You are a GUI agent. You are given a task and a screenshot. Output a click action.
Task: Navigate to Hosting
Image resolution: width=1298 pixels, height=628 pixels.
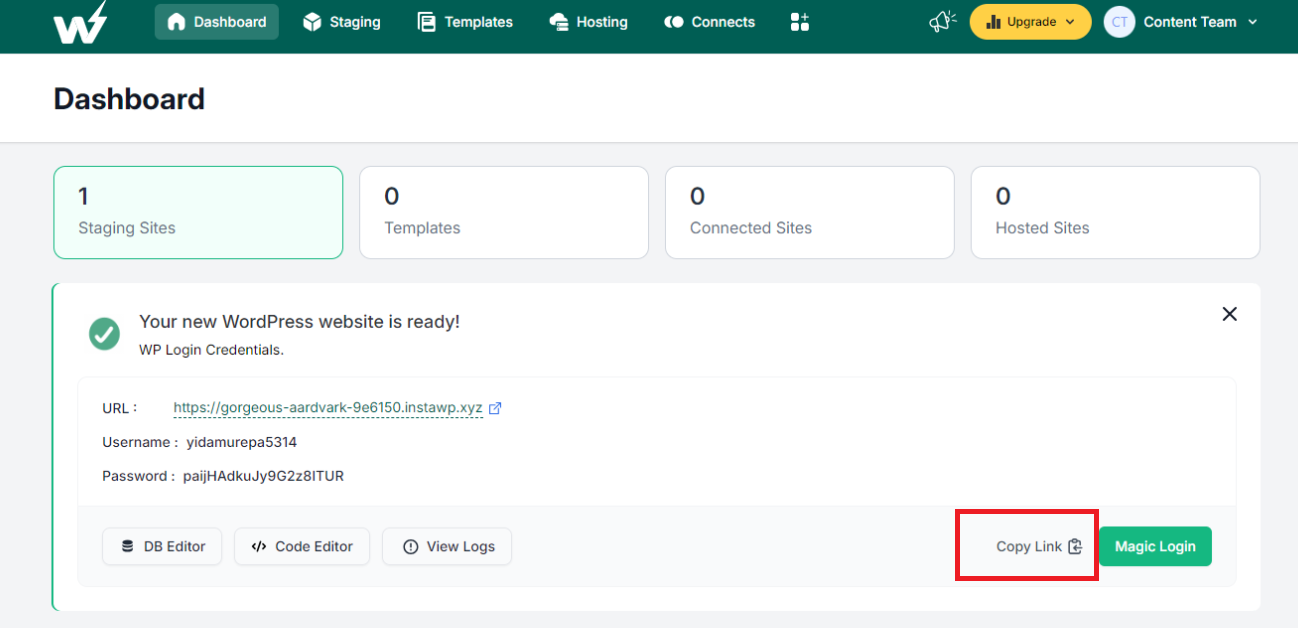(589, 22)
